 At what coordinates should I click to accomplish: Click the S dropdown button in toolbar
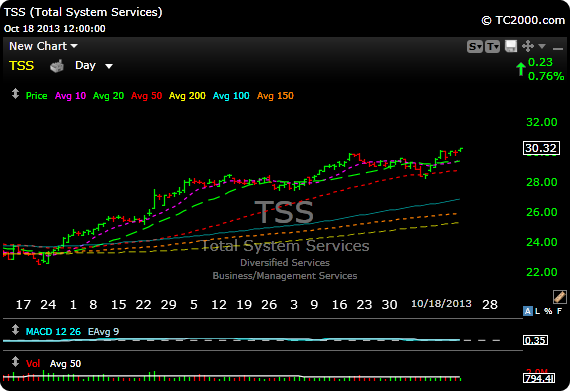pos(475,47)
